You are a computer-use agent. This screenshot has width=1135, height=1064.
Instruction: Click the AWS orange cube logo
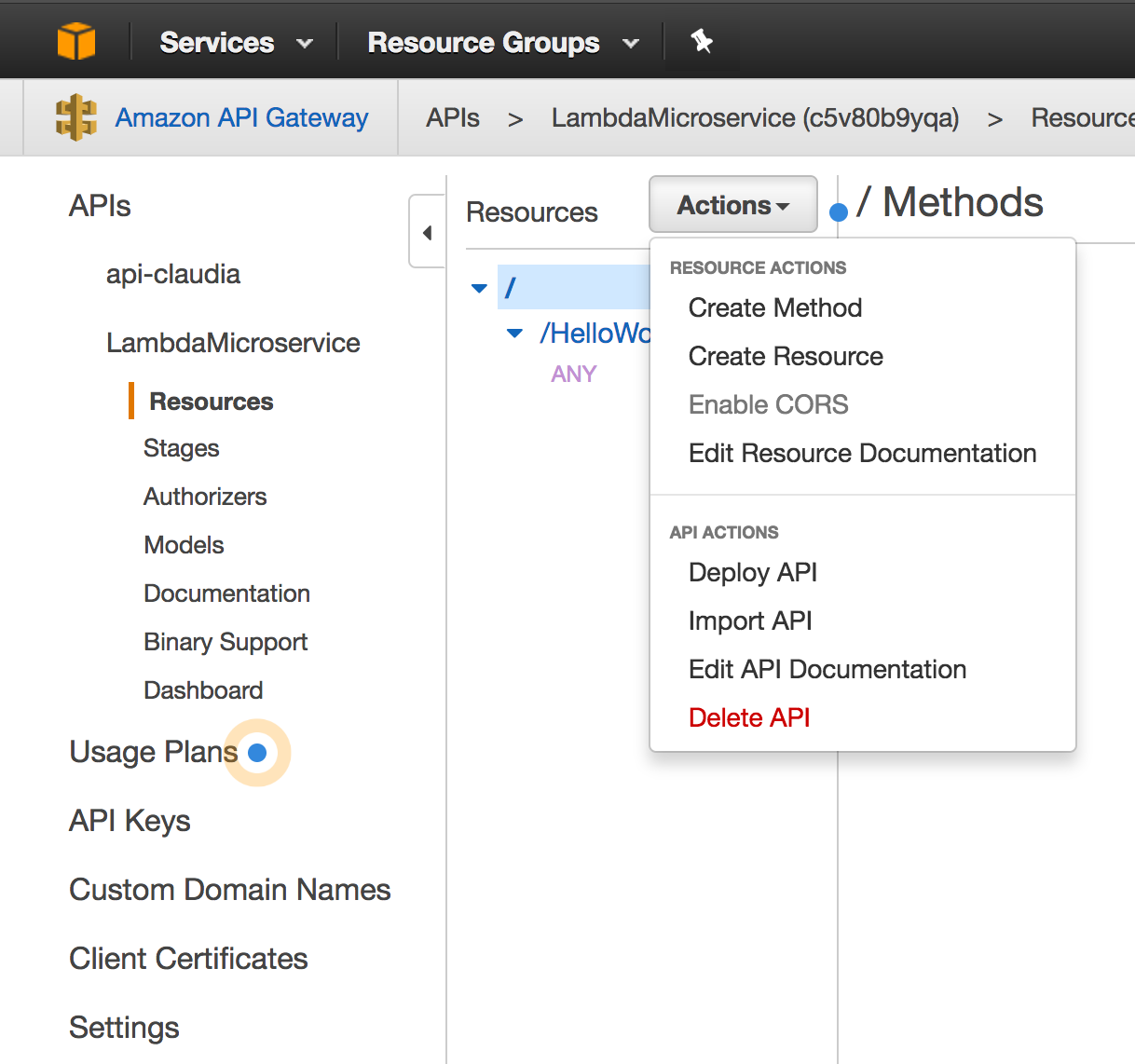pyautogui.click(x=75, y=42)
